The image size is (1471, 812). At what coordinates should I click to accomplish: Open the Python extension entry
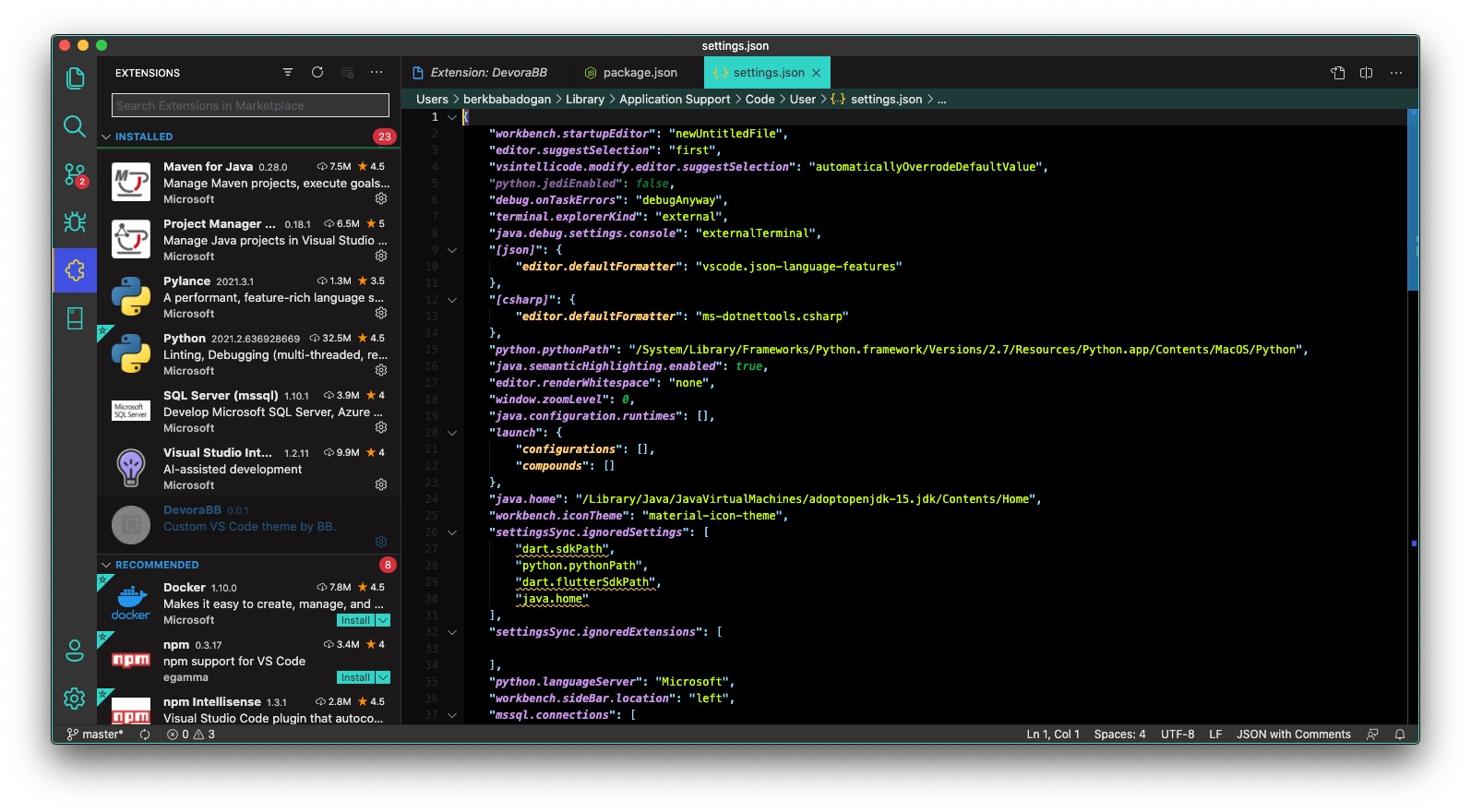pyautogui.click(x=249, y=354)
